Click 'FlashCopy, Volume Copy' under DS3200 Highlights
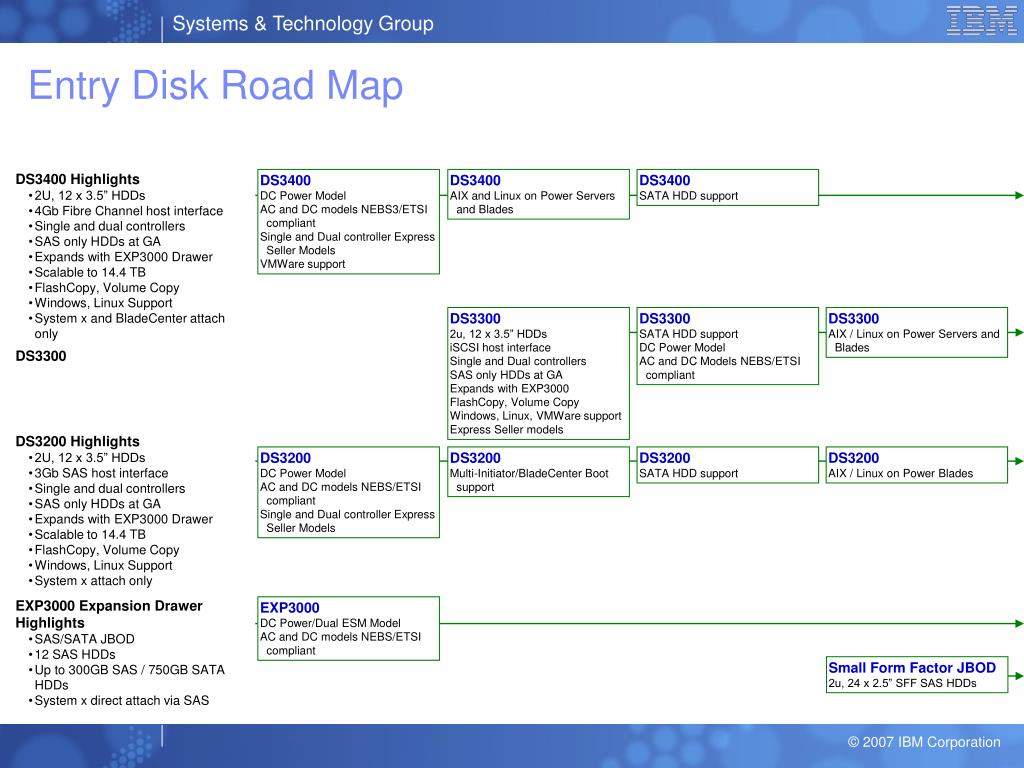This screenshot has height=768, width=1024. 107,550
